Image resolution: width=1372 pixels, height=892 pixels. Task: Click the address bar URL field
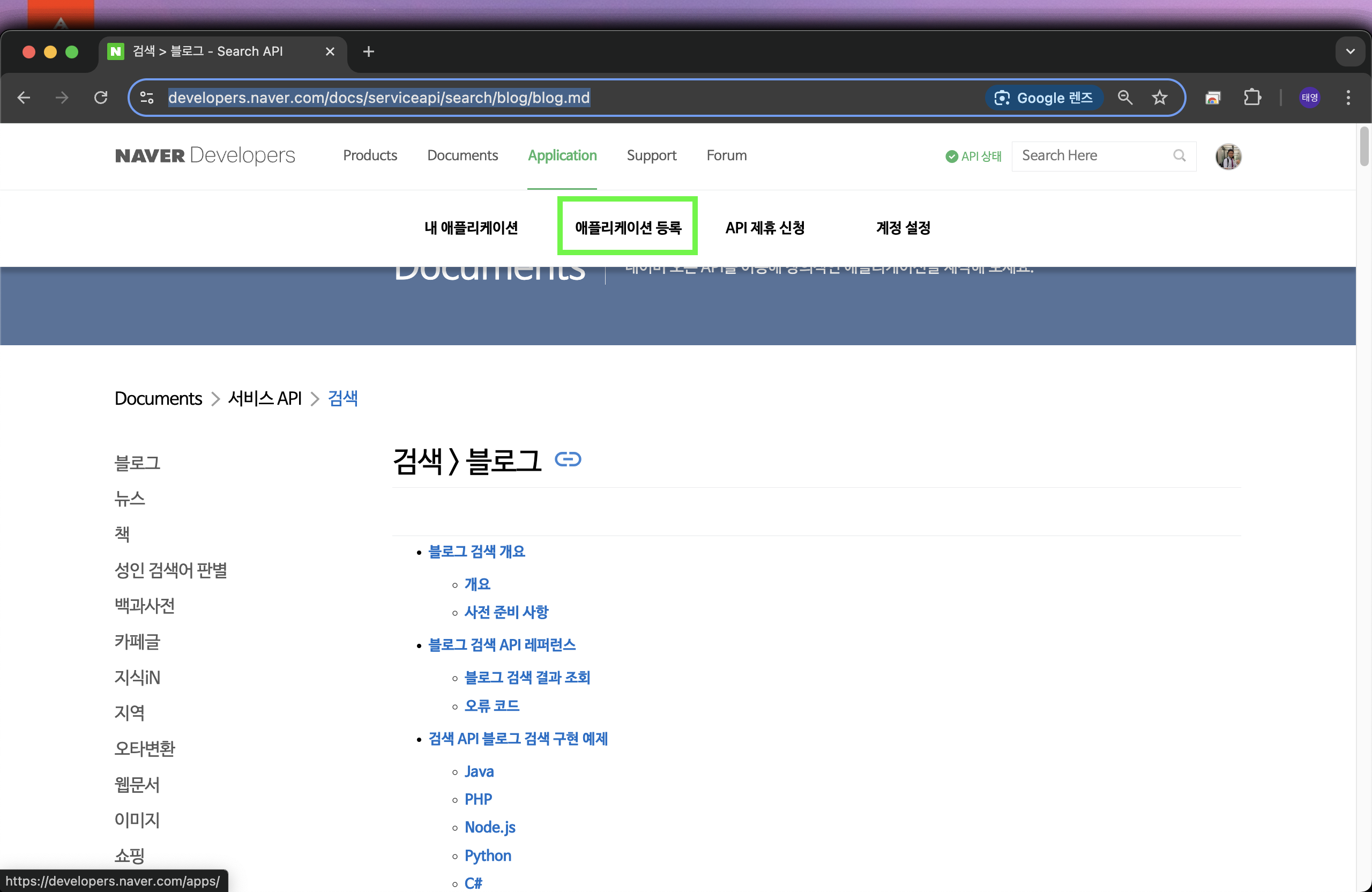[x=379, y=98]
